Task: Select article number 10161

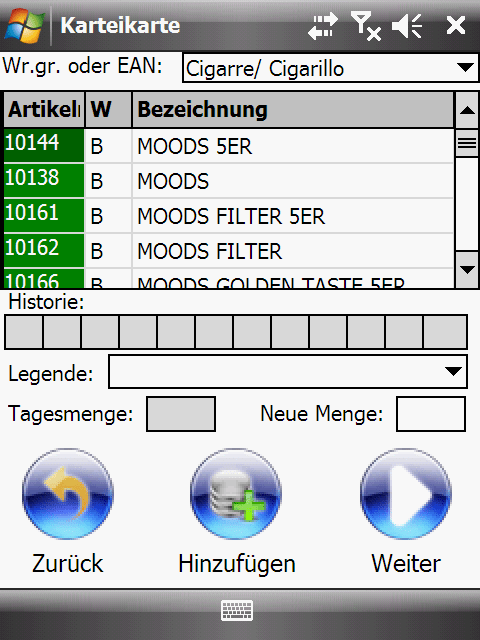Action: tap(44, 215)
